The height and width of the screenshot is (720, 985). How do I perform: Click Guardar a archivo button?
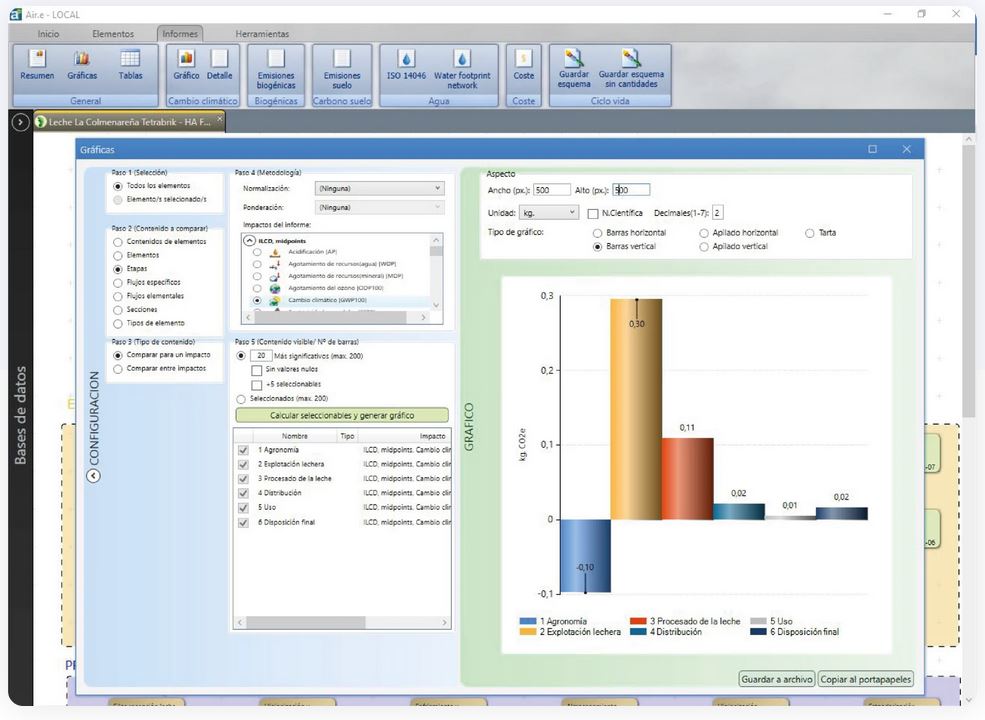[777, 679]
